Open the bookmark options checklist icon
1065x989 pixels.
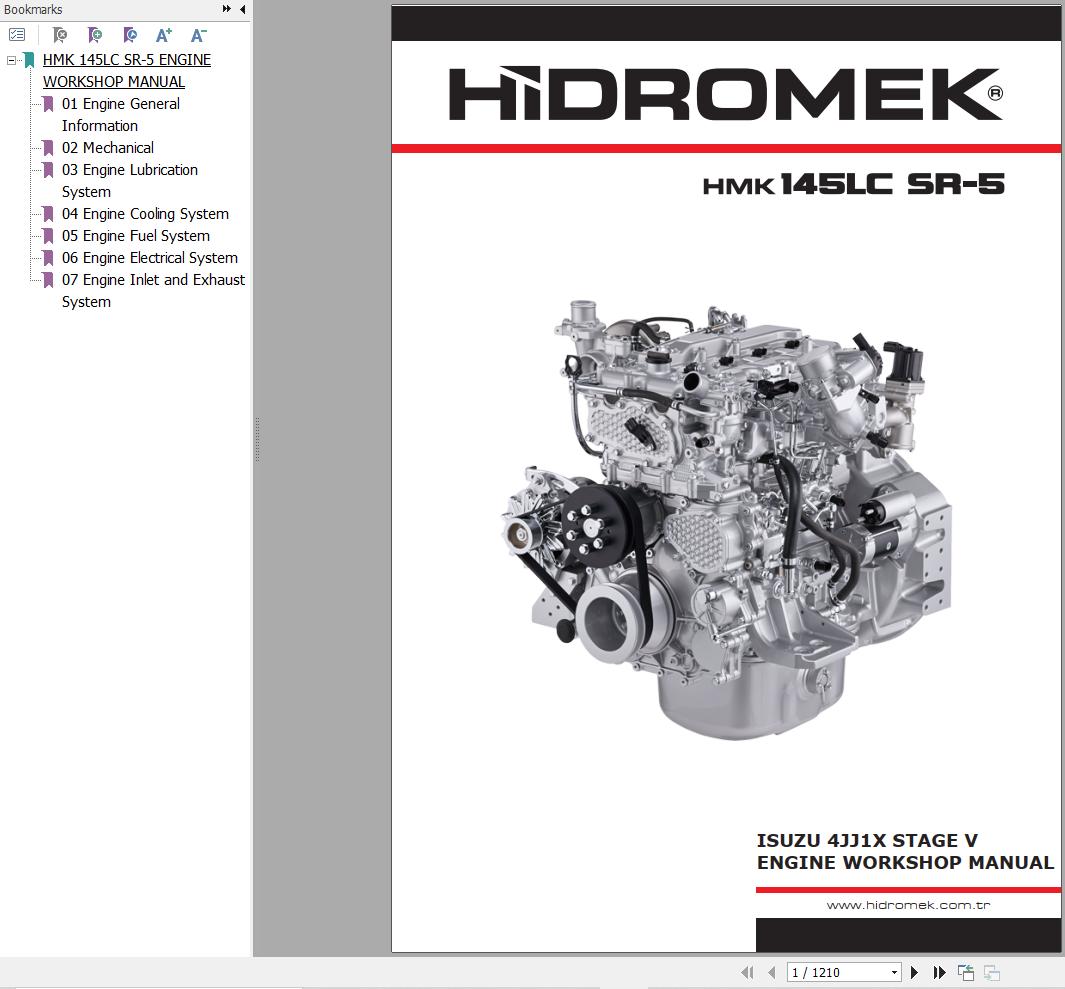[x=17, y=35]
